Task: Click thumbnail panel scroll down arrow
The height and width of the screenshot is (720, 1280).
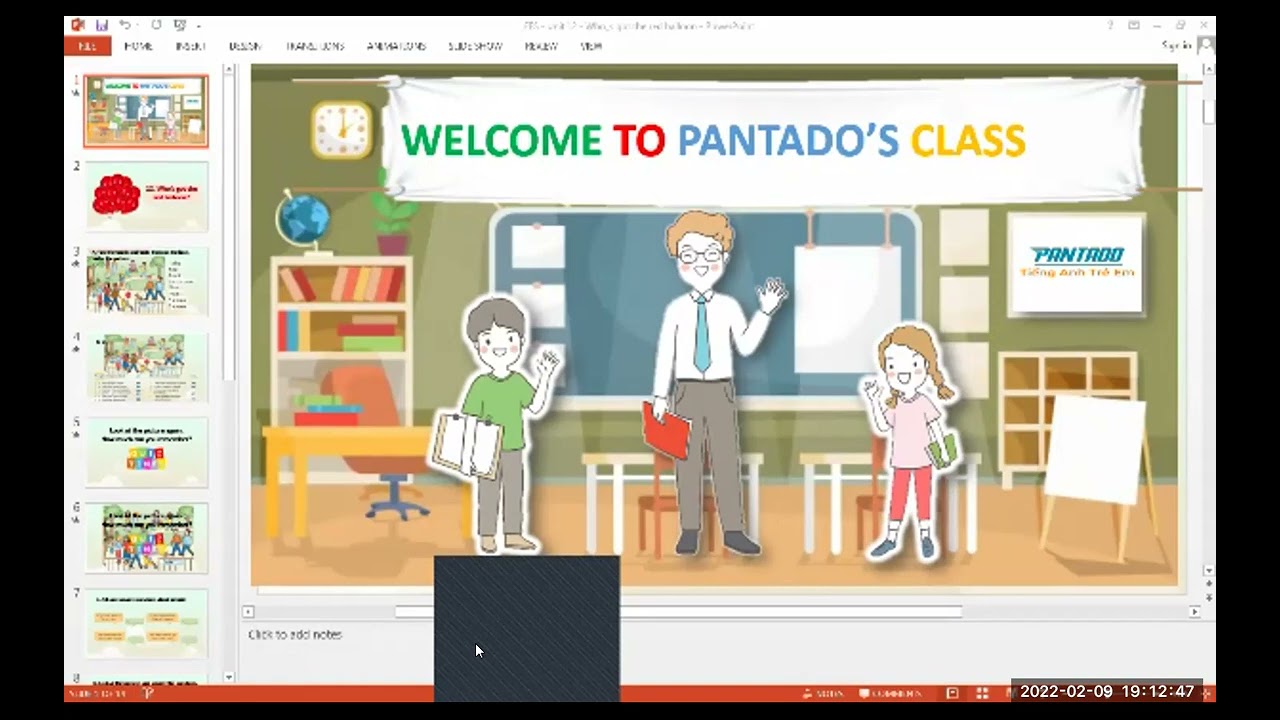Action: coord(229,677)
